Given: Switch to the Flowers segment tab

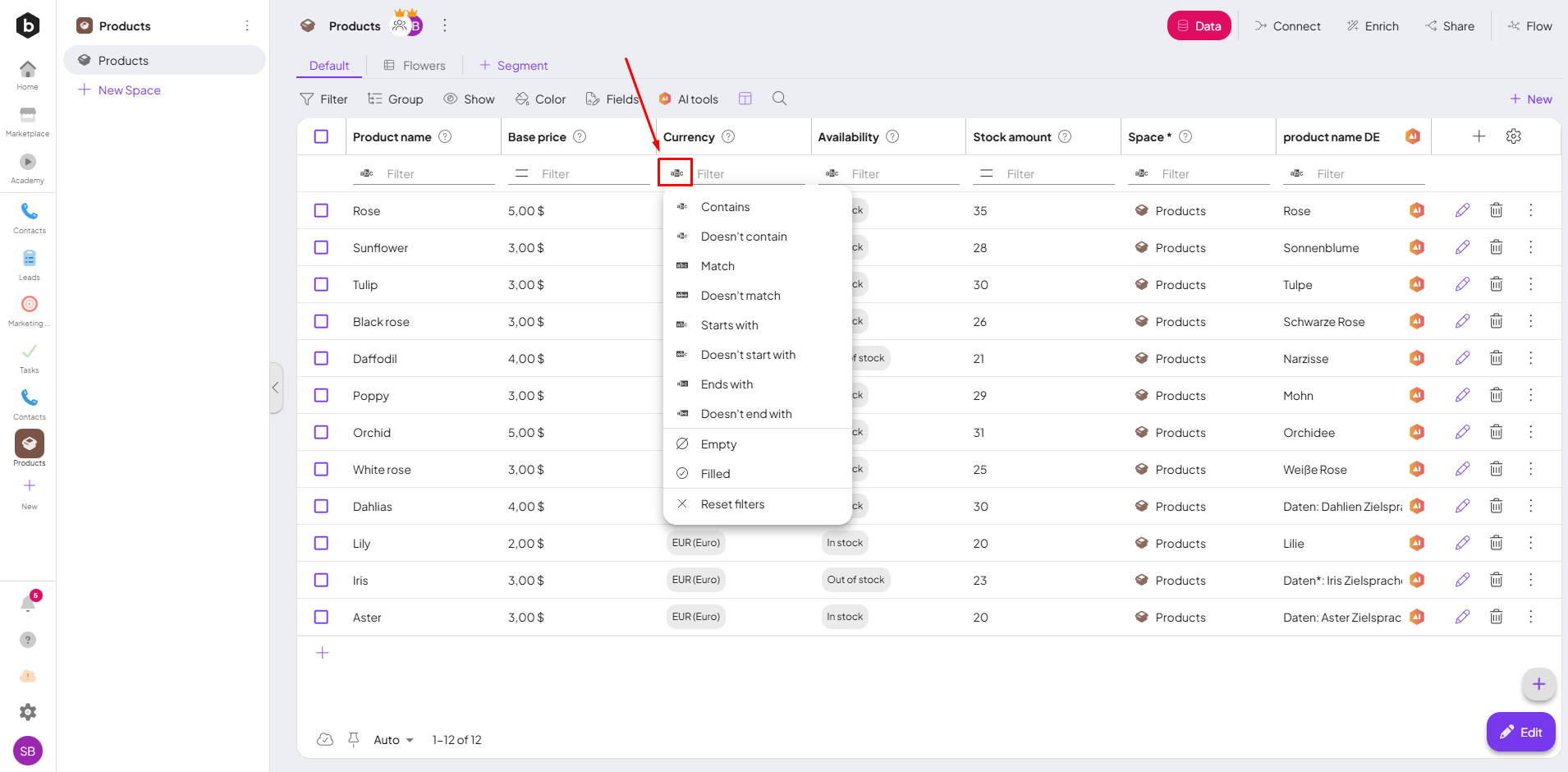Looking at the screenshot, I should coord(415,66).
